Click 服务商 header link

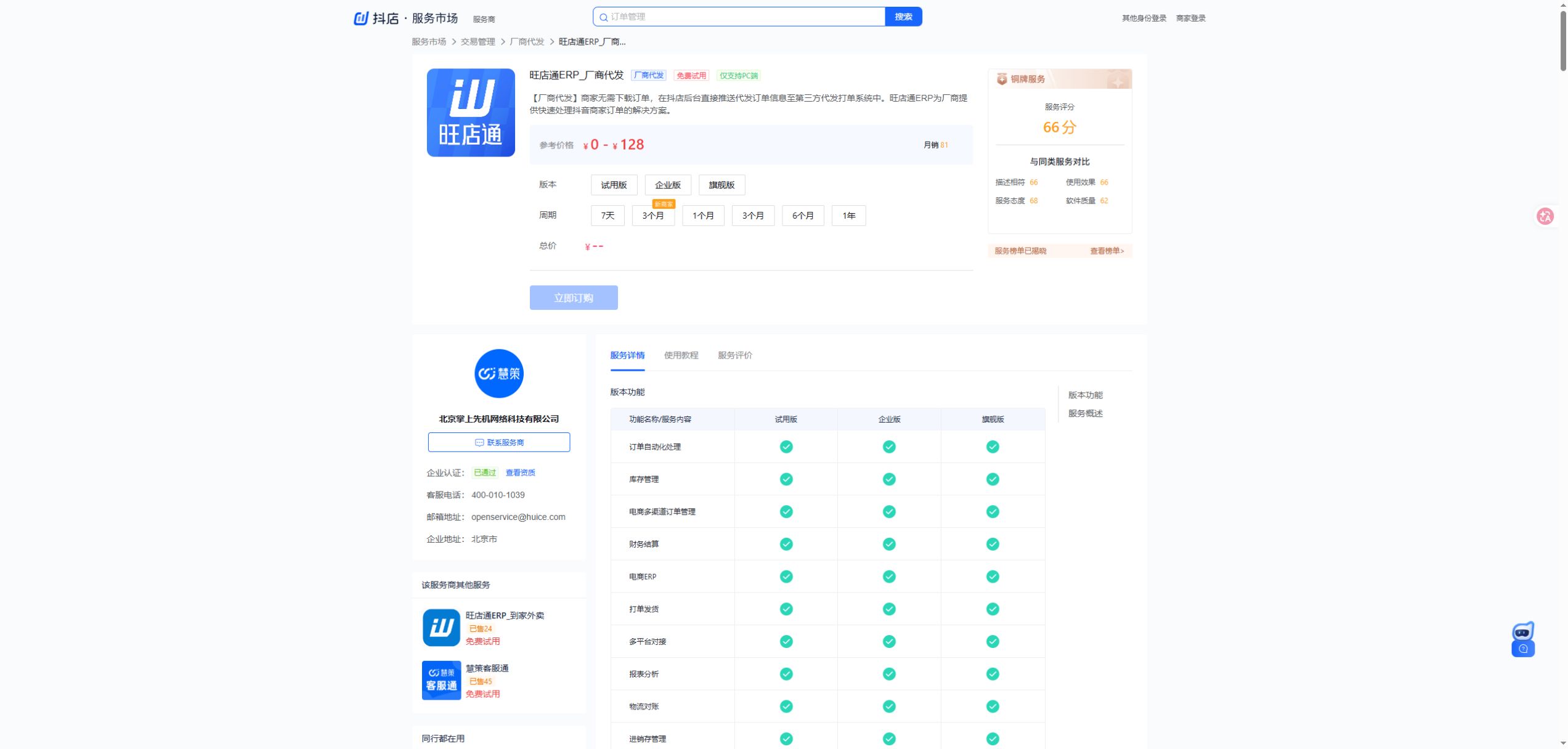pyautogui.click(x=484, y=19)
